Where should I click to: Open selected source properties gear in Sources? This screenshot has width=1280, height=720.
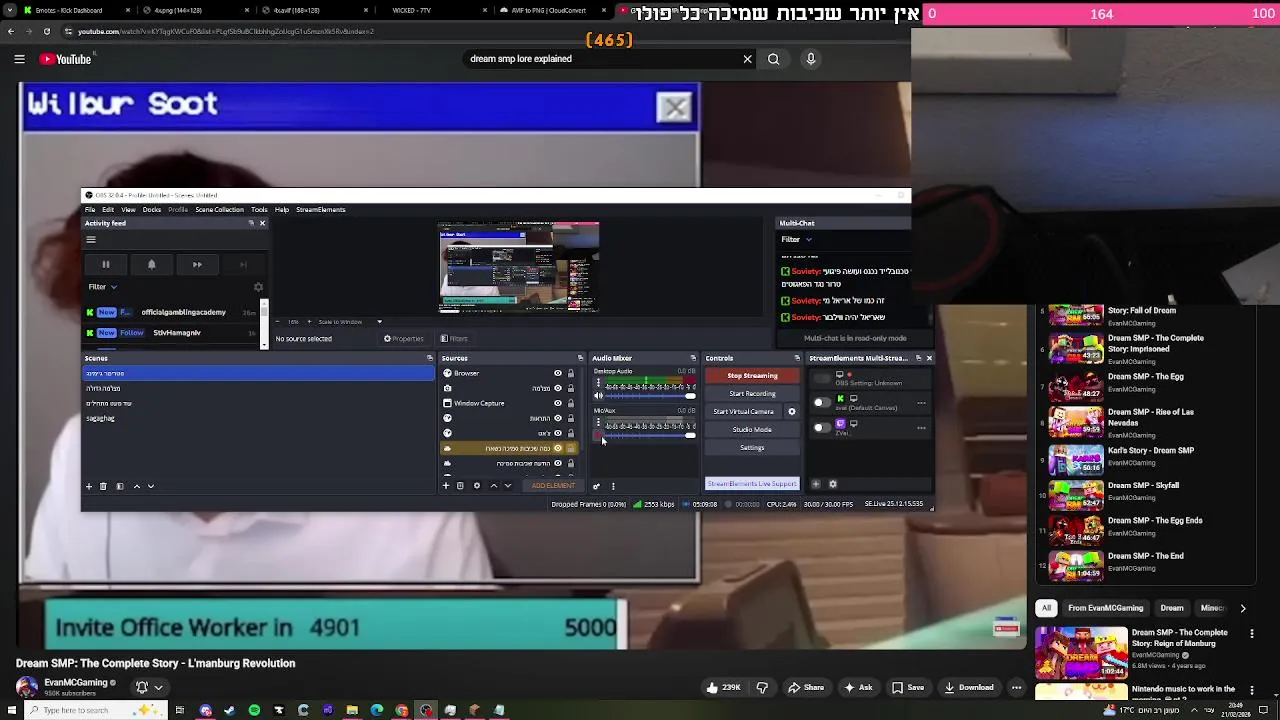(x=477, y=486)
